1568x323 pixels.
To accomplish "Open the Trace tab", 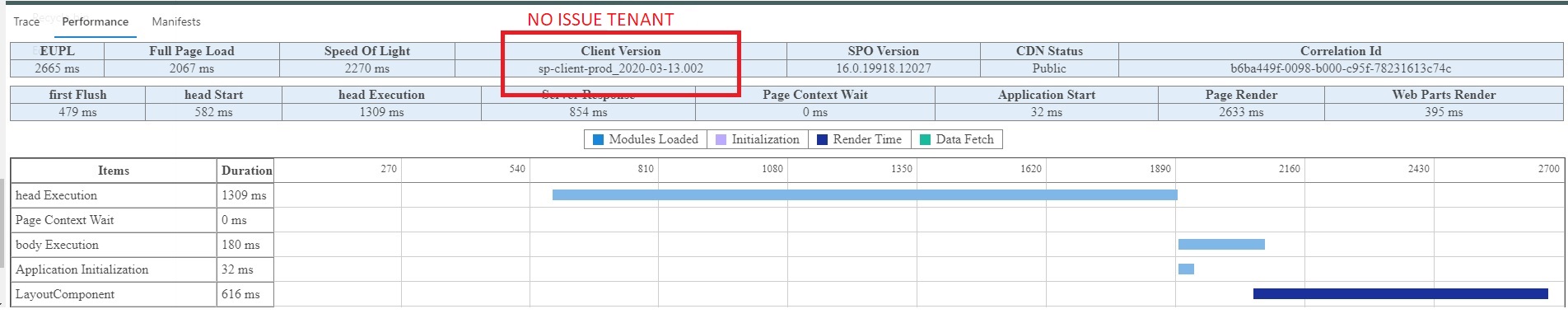I will [x=26, y=21].
